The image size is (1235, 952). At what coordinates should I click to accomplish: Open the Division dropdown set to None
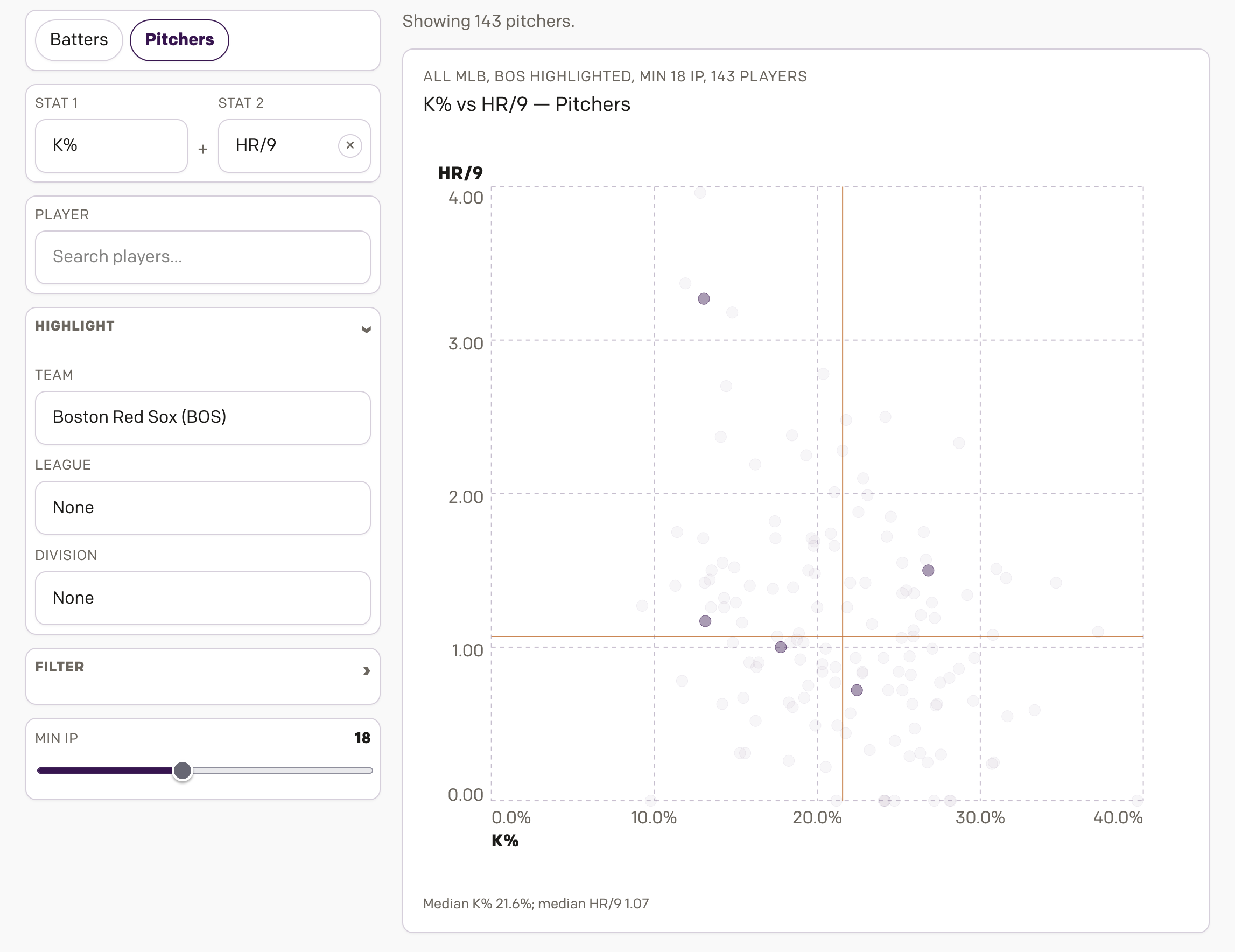tap(202, 598)
